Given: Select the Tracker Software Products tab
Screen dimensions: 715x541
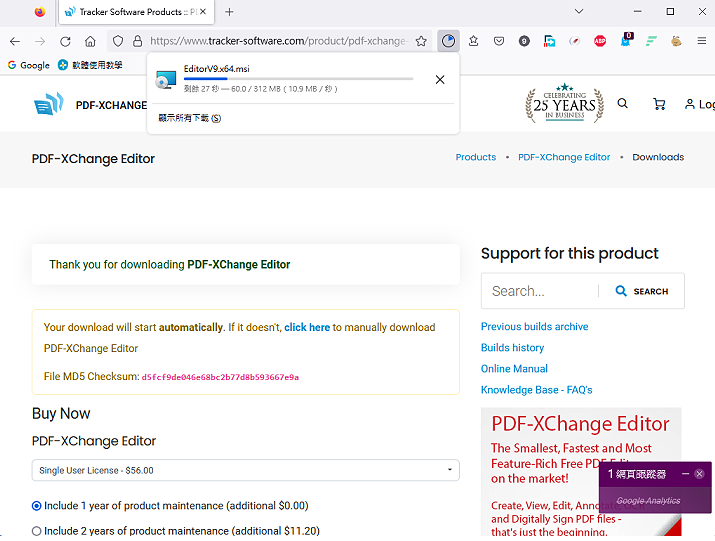Looking at the screenshot, I should pyautogui.click(x=136, y=12).
